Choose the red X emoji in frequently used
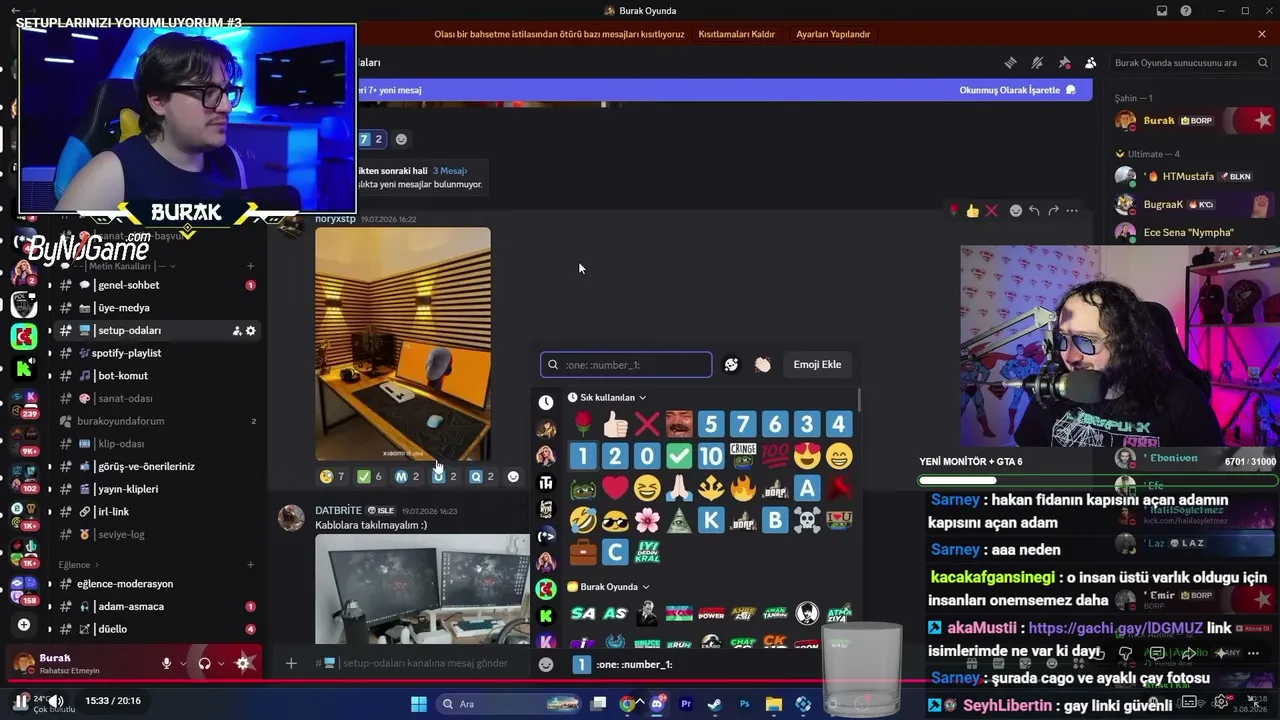Screen dimensions: 1280x720 pyautogui.click(x=647, y=424)
